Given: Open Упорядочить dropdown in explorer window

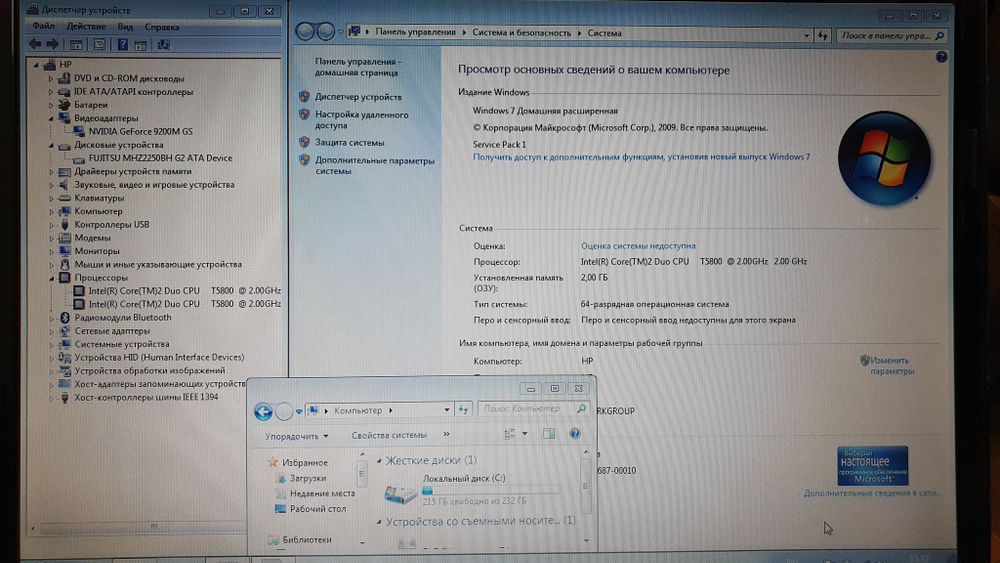Looking at the screenshot, I should [297, 436].
